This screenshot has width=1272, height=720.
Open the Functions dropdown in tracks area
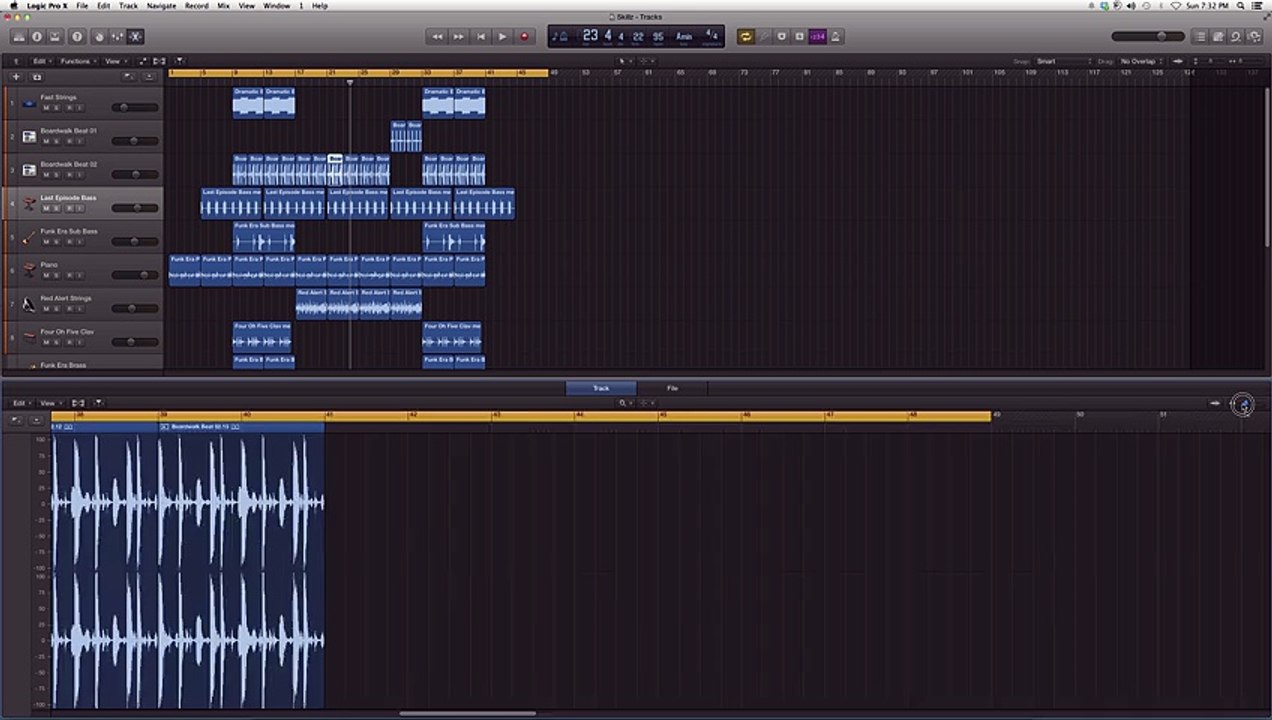click(76, 61)
